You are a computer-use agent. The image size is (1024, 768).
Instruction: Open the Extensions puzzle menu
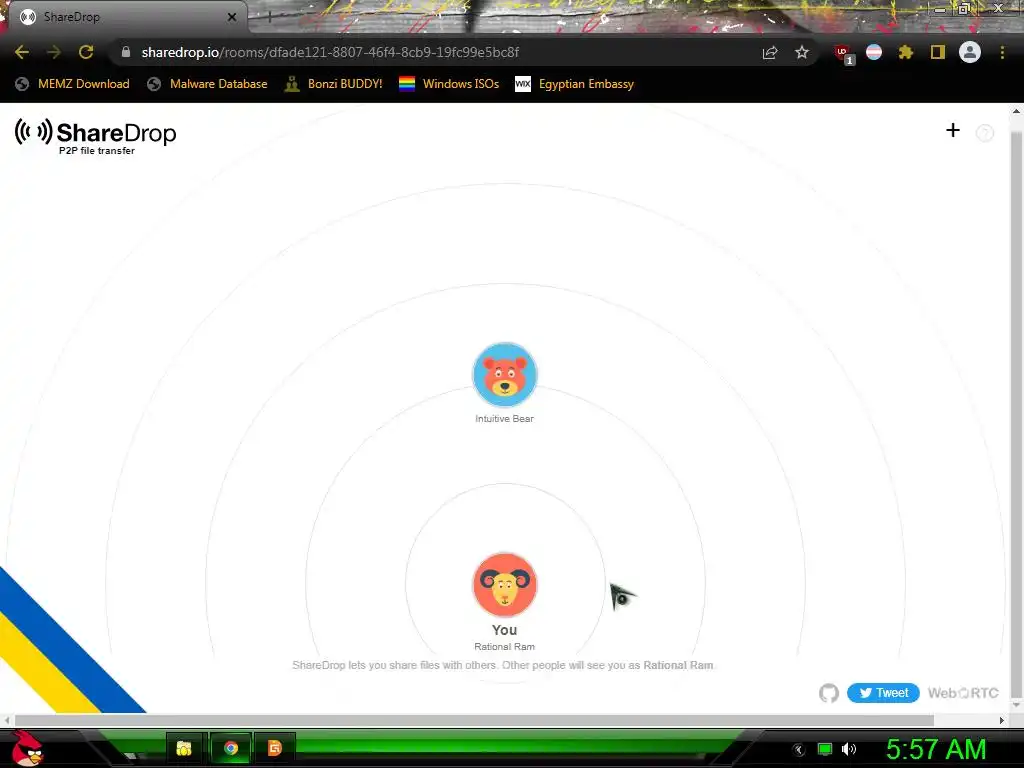905,52
